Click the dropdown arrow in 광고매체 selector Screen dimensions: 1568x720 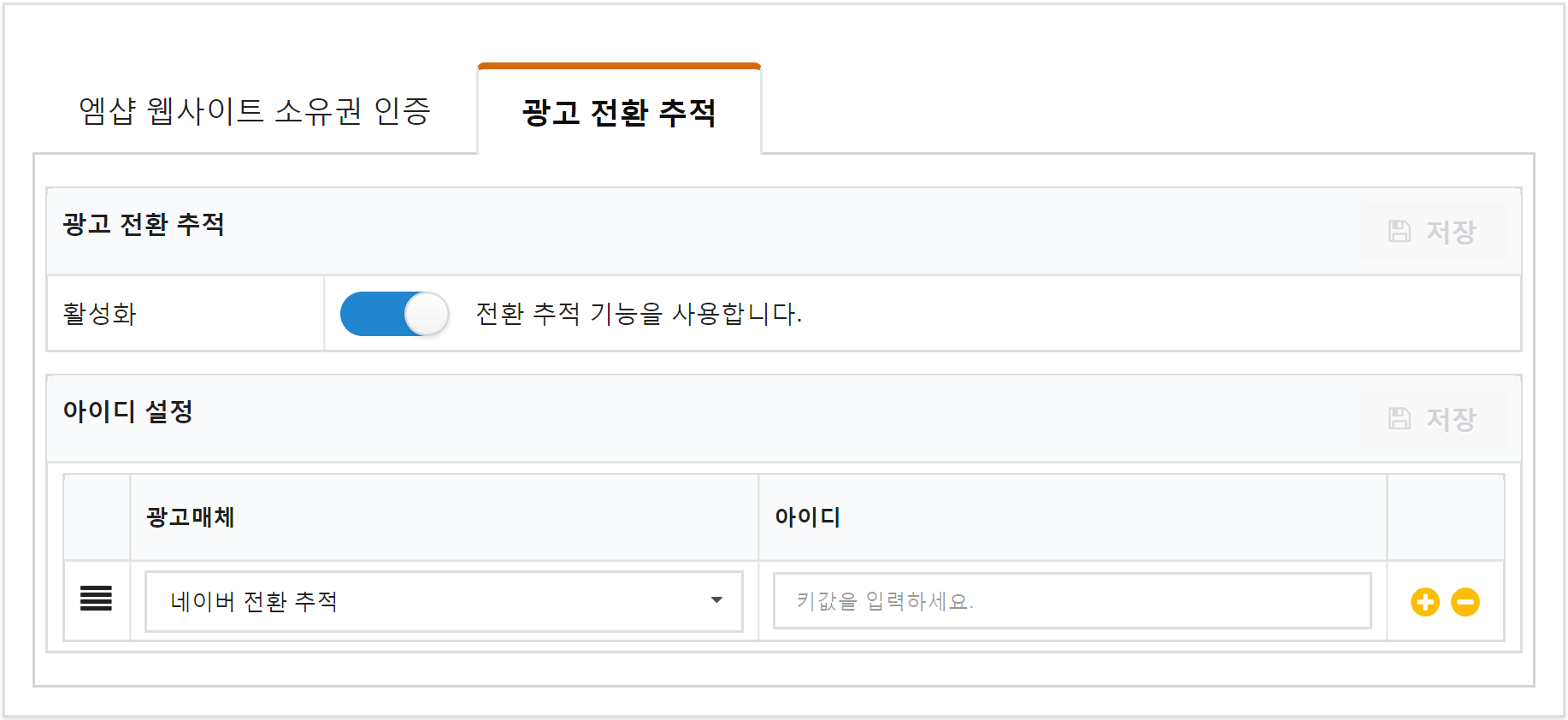point(716,600)
